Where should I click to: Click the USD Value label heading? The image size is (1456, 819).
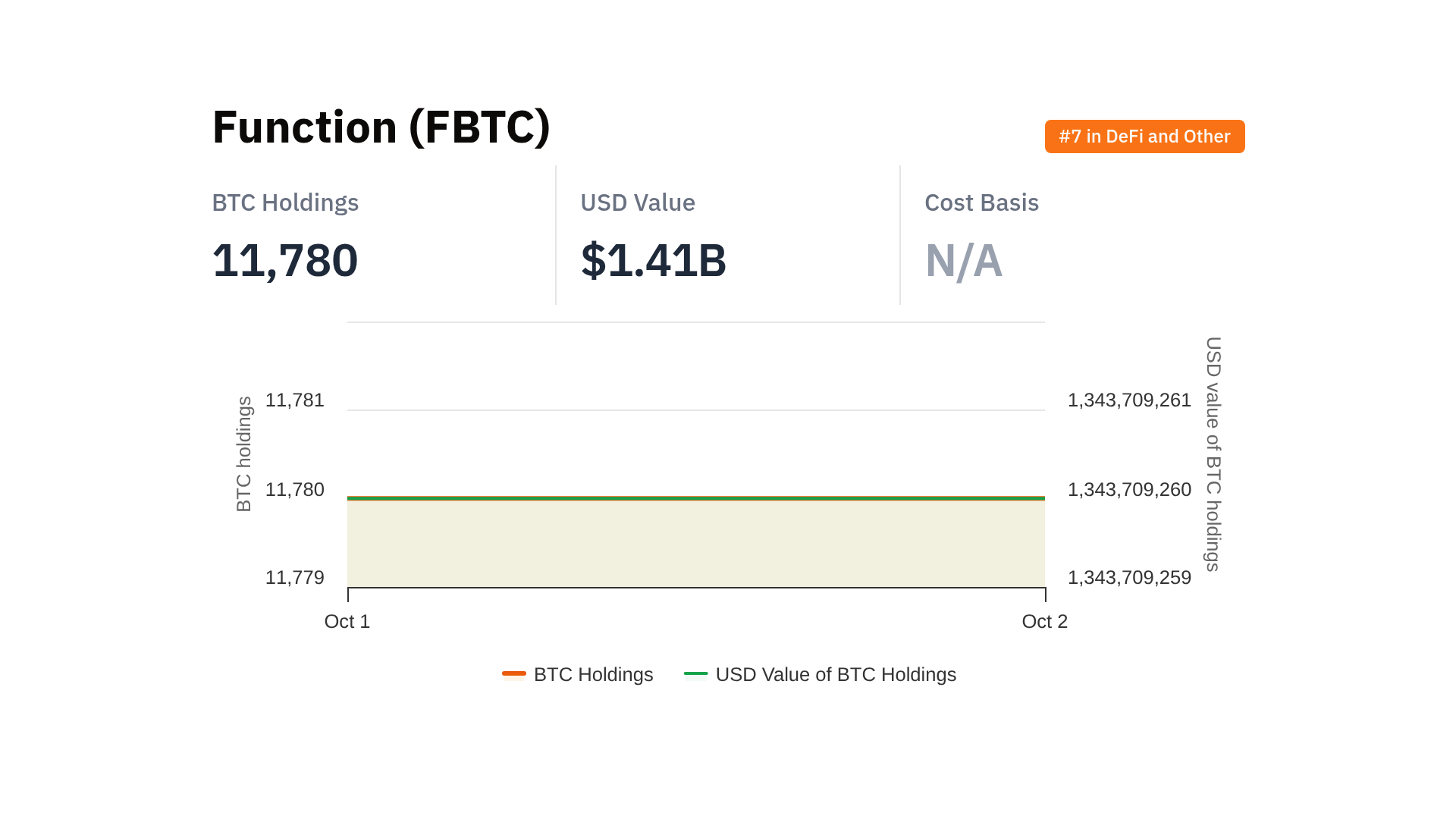point(637,202)
